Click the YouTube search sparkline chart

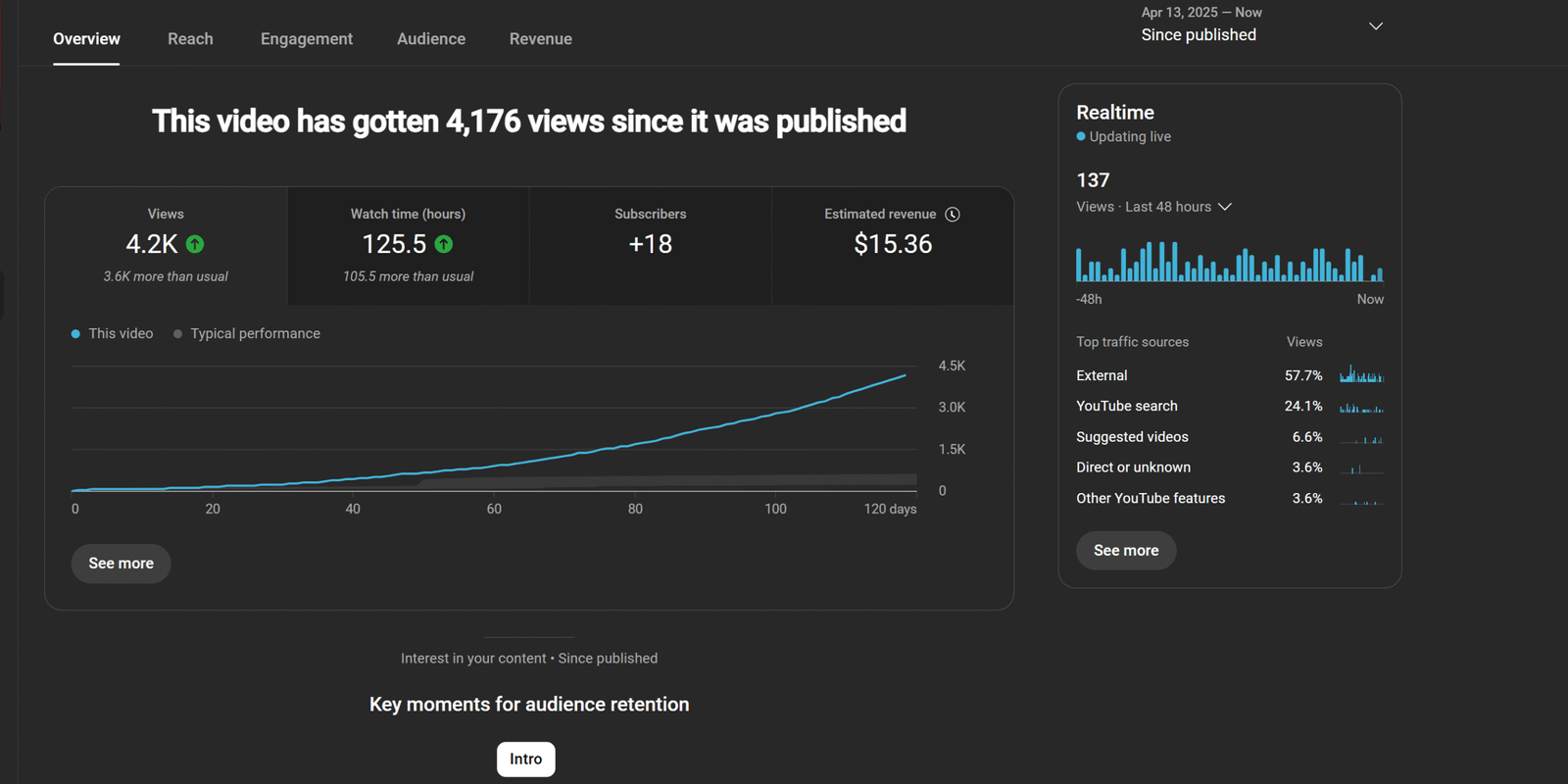pyautogui.click(x=1361, y=407)
